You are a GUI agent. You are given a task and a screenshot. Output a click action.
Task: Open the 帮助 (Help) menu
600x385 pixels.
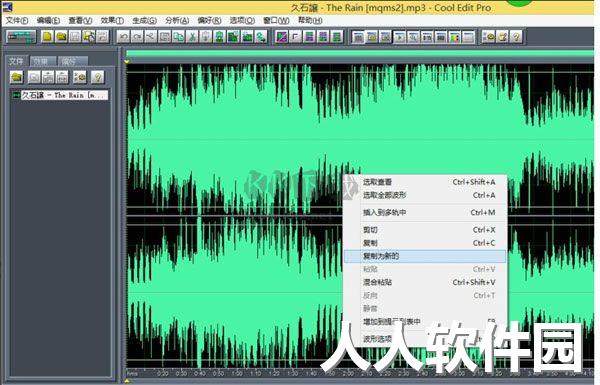pyautogui.click(x=310, y=20)
